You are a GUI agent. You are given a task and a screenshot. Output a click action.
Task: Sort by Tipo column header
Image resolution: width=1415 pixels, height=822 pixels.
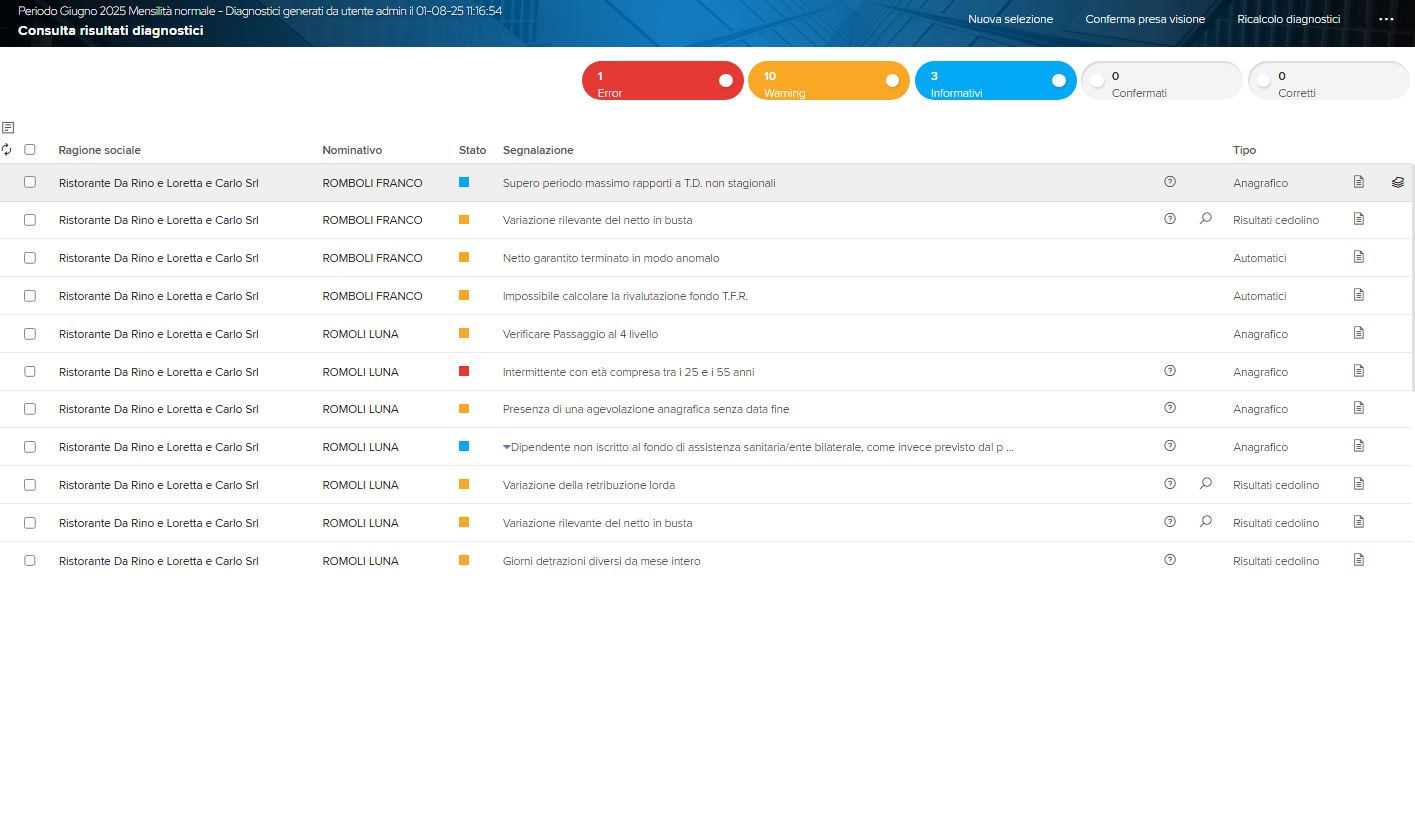point(1244,150)
